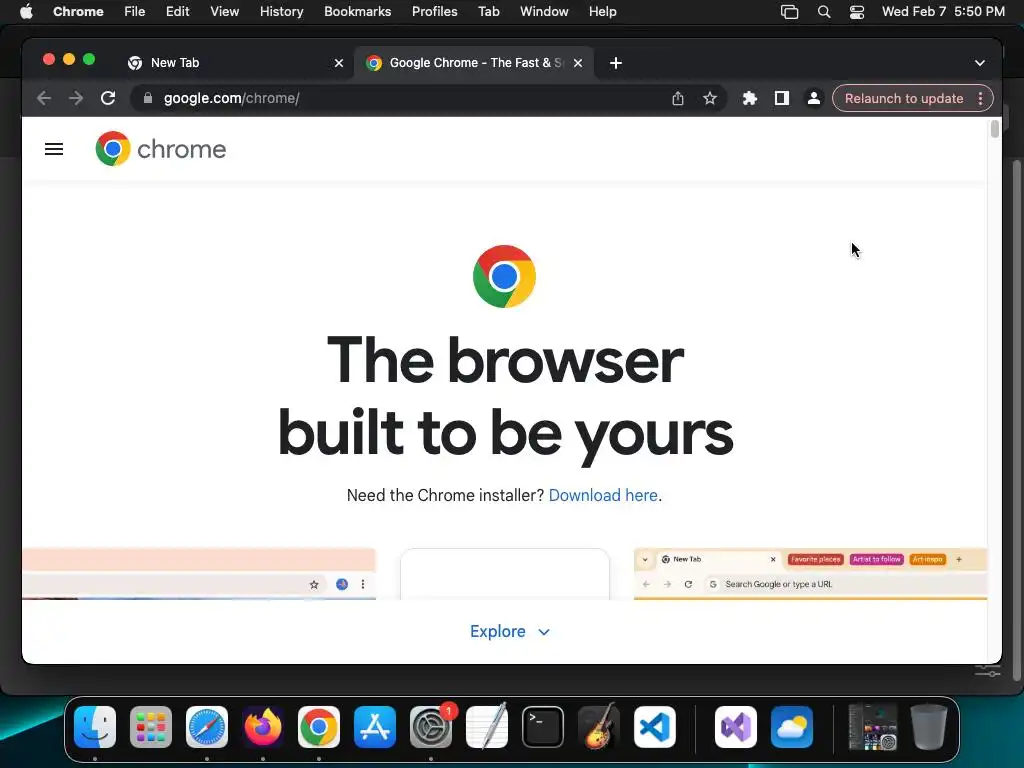
Task: Share this page via share icon
Action: pyautogui.click(x=678, y=98)
